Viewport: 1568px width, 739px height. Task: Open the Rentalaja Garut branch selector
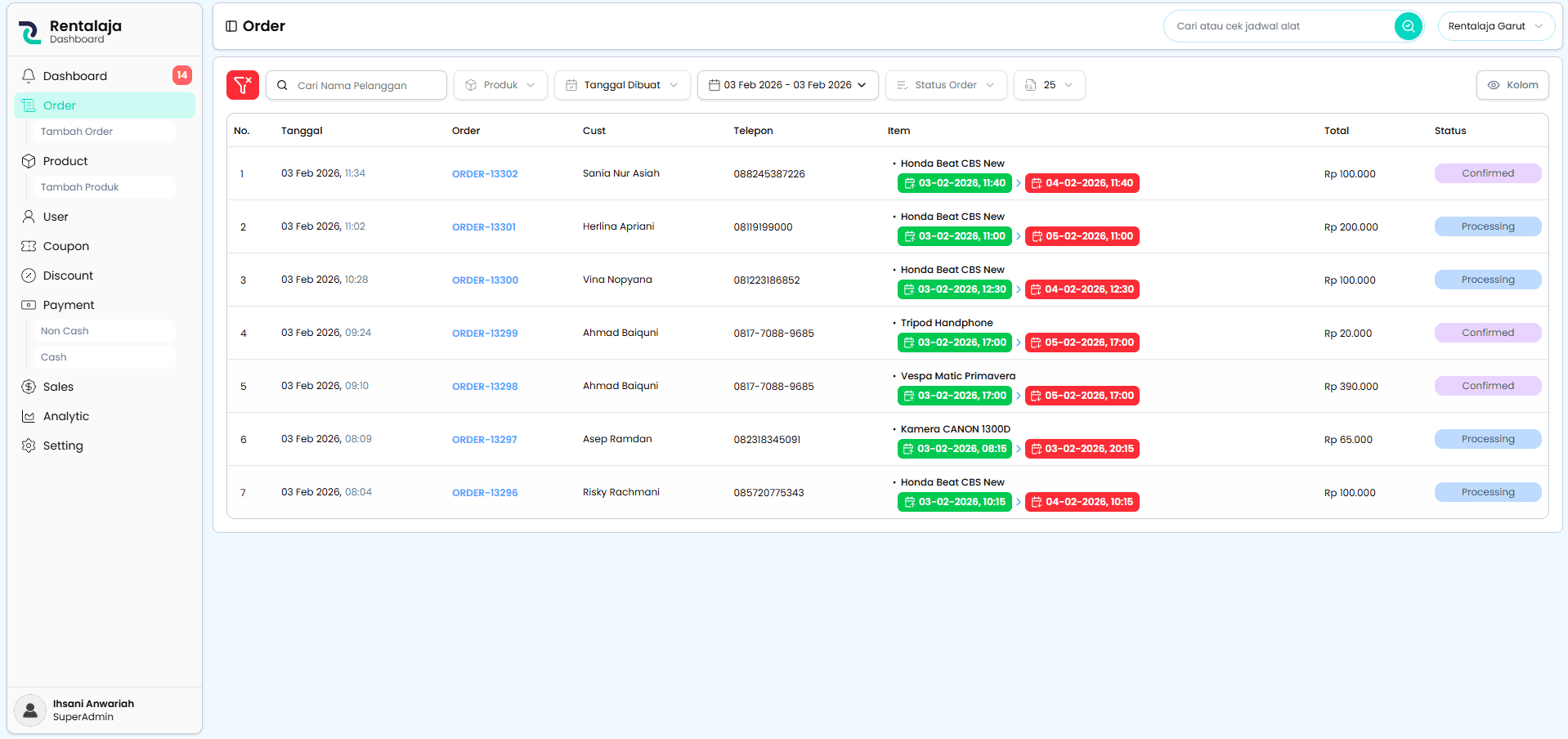click(x=1496, y=25)
